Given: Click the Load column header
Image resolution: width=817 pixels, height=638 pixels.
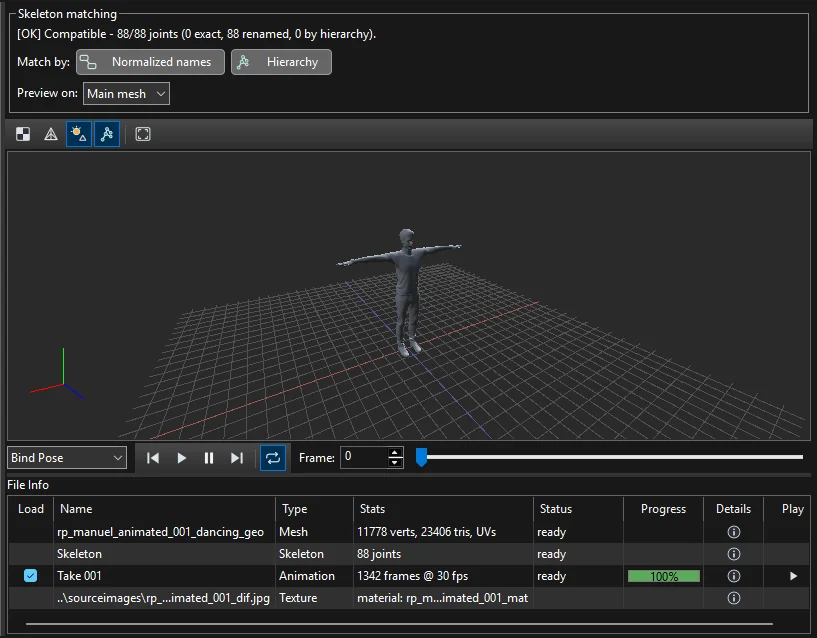Looking at the screenshot, I should [x=31, y=509].
